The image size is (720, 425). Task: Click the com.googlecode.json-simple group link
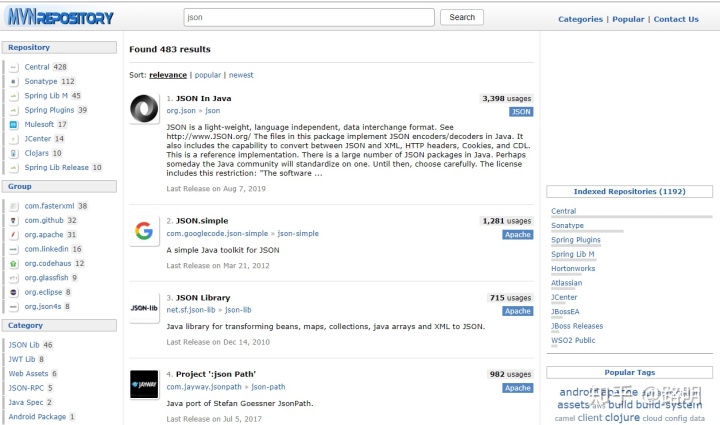pos(217,234)
